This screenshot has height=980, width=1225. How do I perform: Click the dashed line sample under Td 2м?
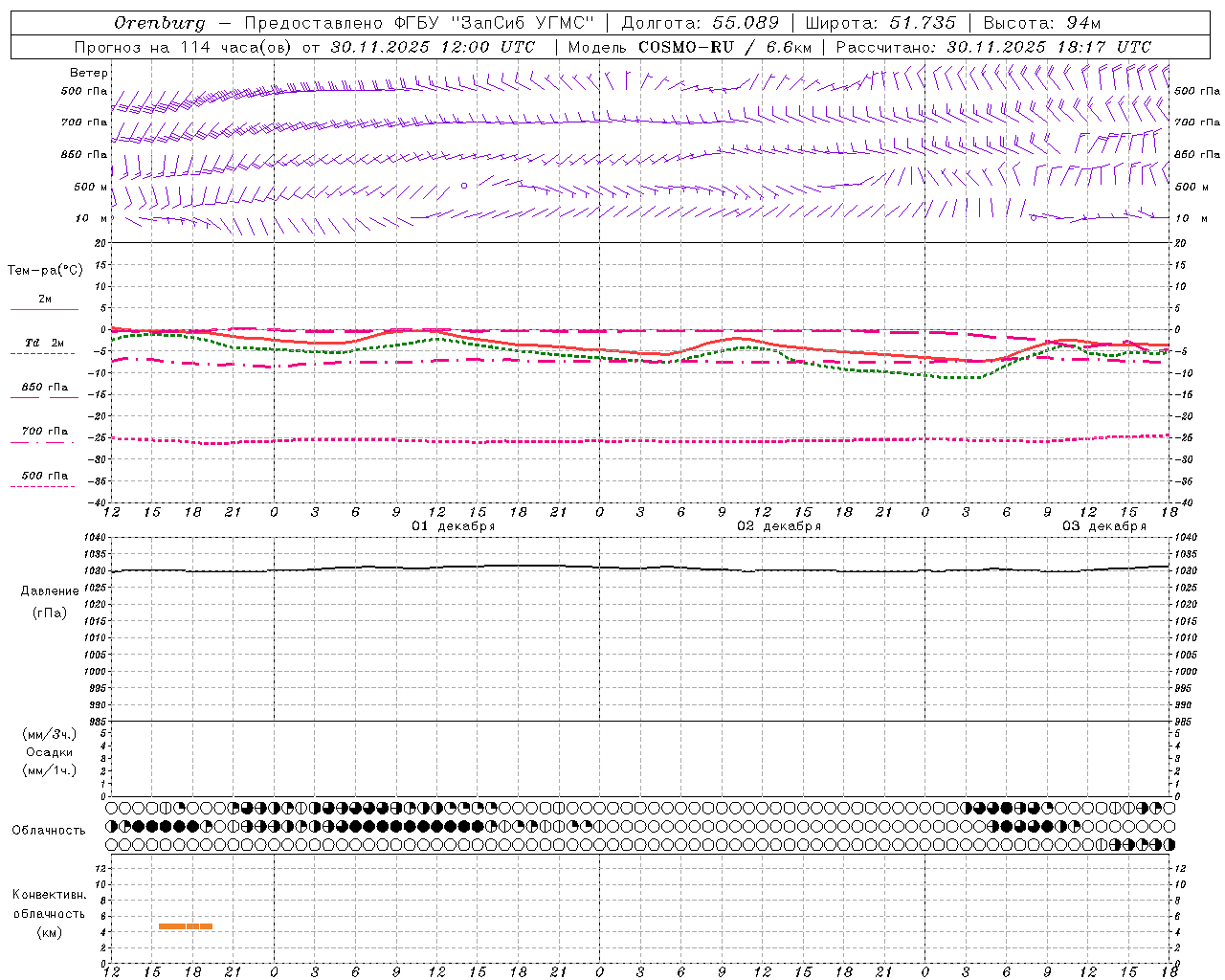pos(44,354)
